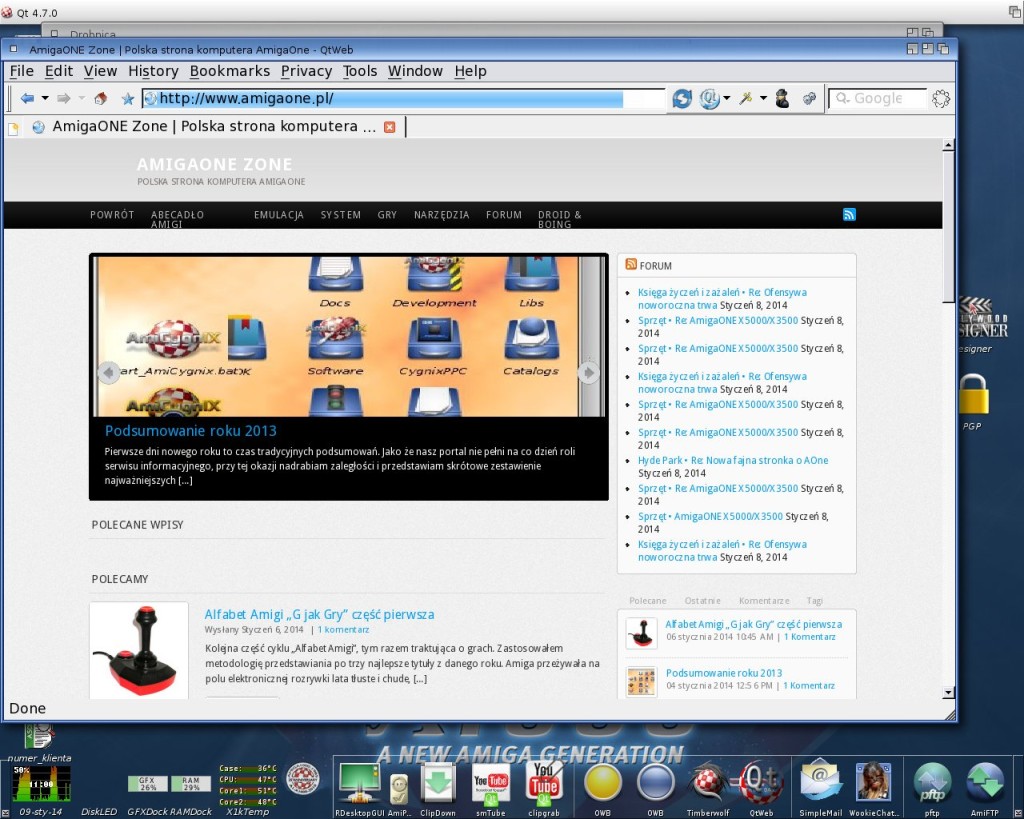Screen dimensions: 1024x819
Task: Open FORUM in site navigation
Action: 504,215
